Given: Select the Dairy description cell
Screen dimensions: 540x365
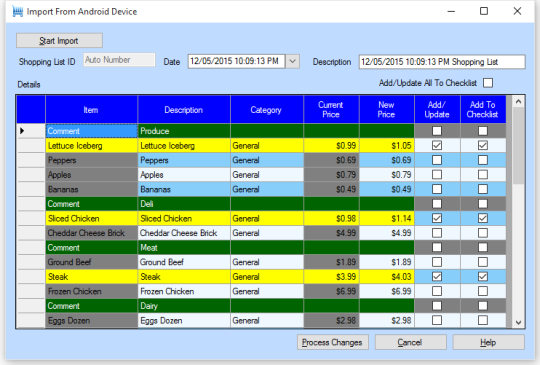Looking at the screenshot, I should (184, 306).
